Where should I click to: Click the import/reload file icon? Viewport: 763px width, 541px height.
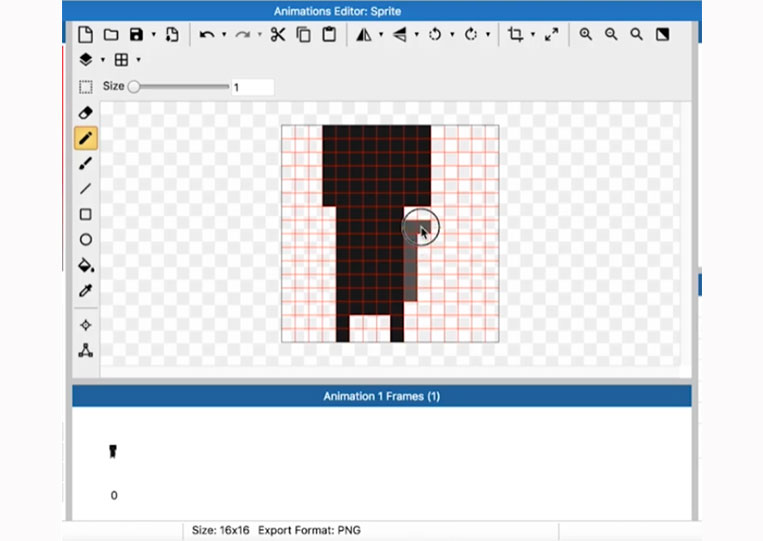[x=172, y=35]
